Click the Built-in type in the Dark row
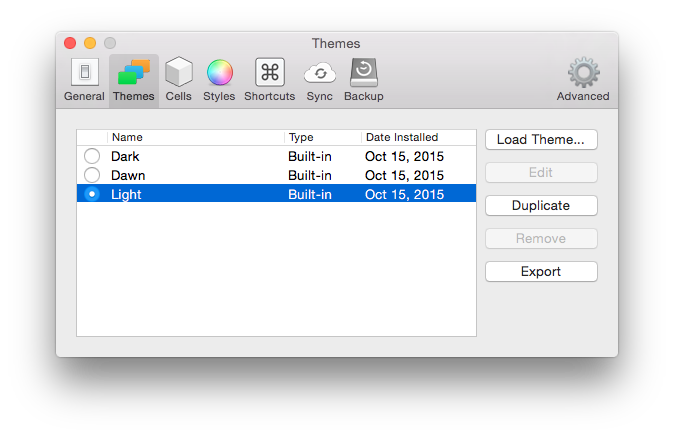This screenshot has width=674, height=437. [310, 156]
